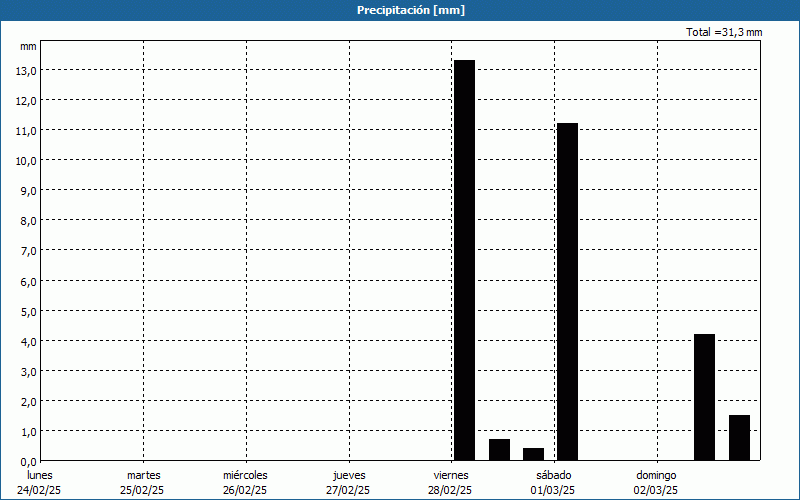The image size is (800, 500).
Task: Select the rightmost bar in the chart
Action: pos(739,437)
